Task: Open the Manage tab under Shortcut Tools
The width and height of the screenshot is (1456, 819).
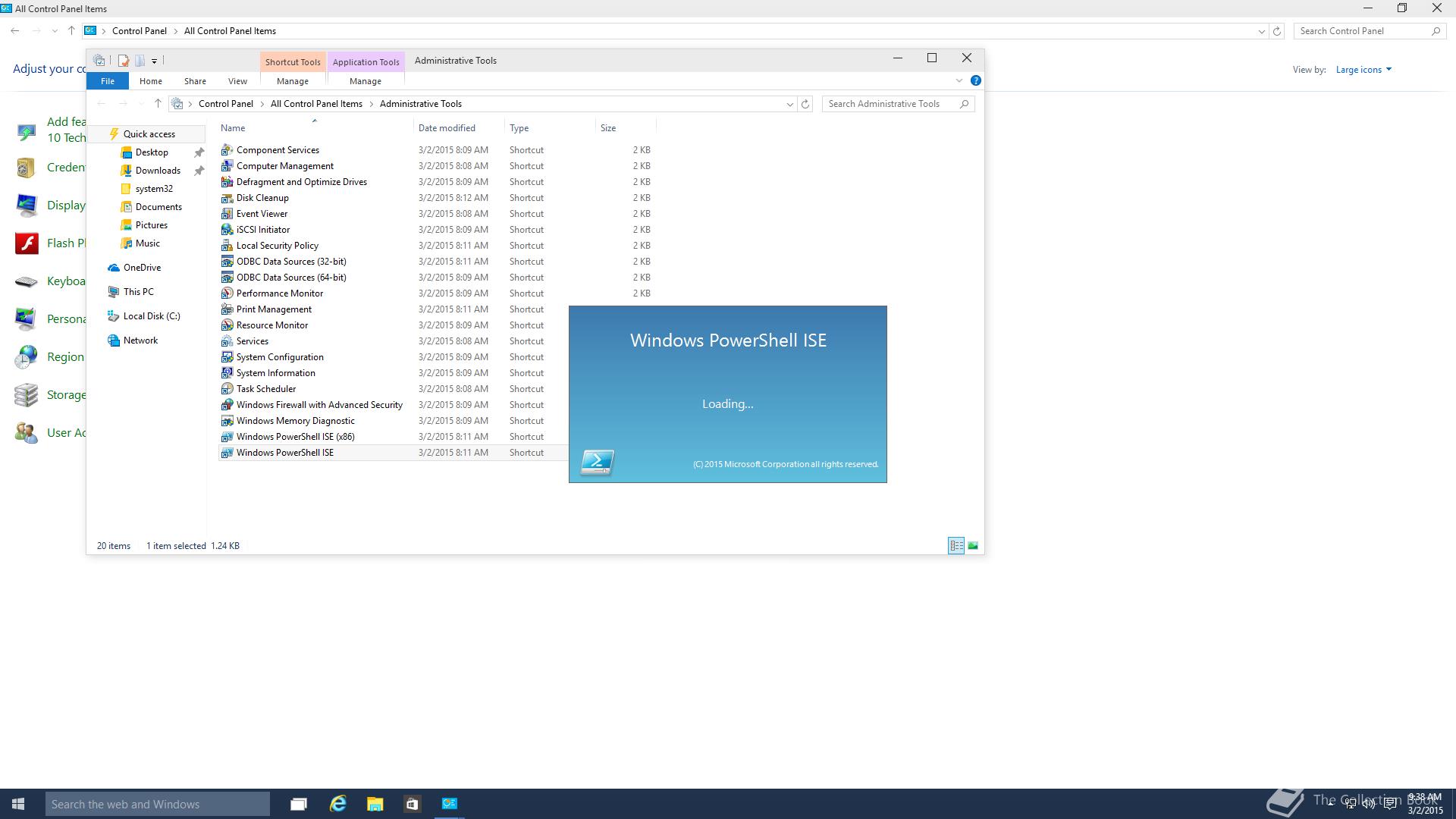Action: (293, 81)
